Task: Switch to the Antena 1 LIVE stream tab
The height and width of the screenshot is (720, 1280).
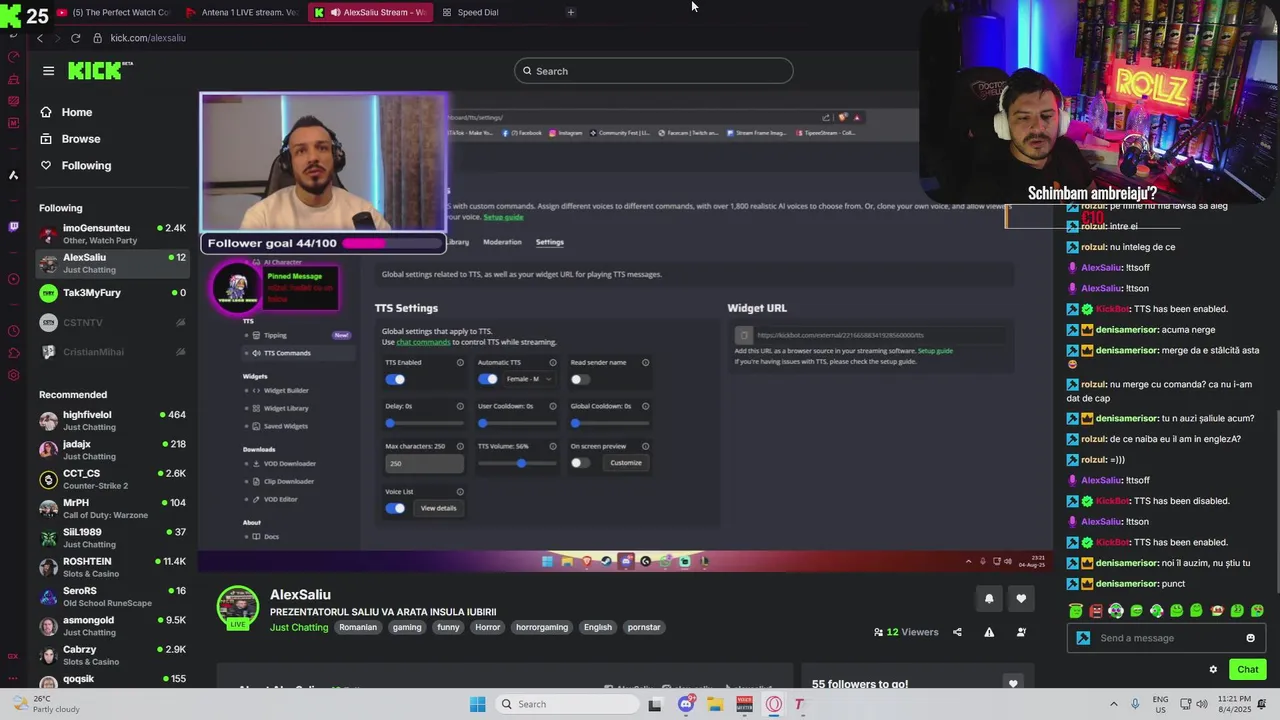Action: [243, 12]
